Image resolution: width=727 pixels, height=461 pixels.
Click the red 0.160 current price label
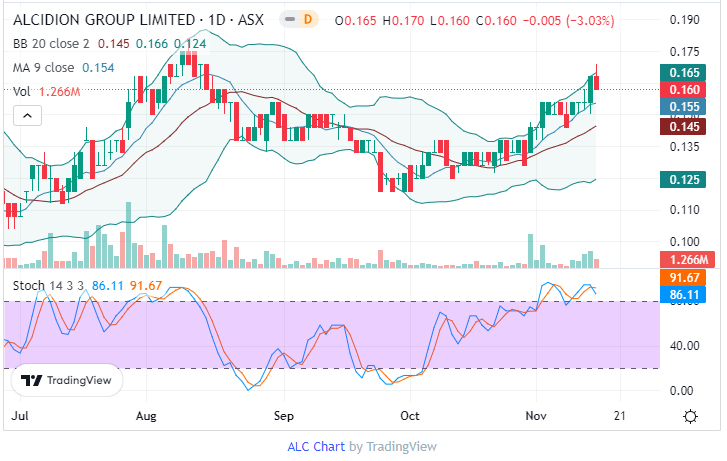tap(684, 89)
